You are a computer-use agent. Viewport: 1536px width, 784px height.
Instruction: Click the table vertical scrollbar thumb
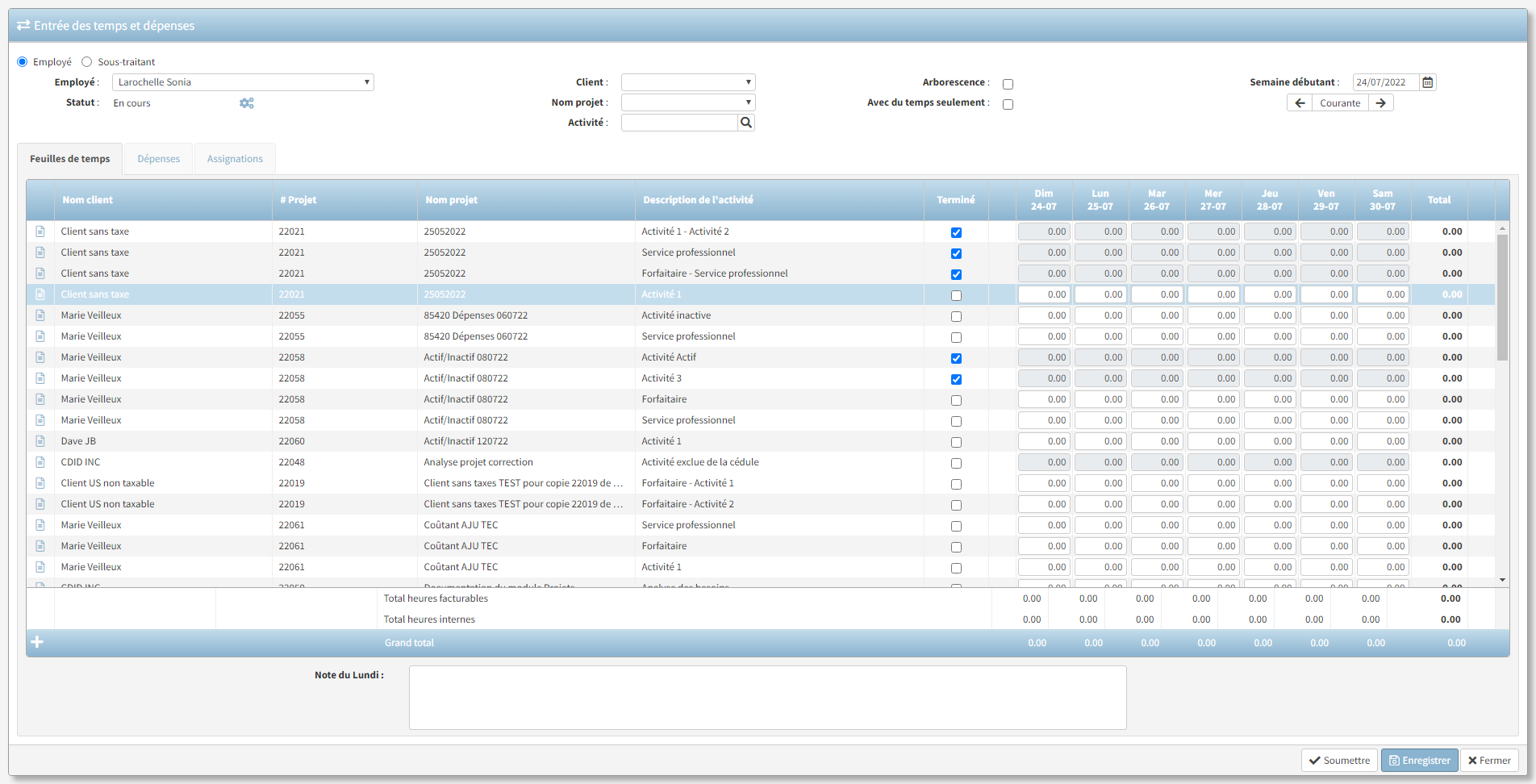point(1502,297)
